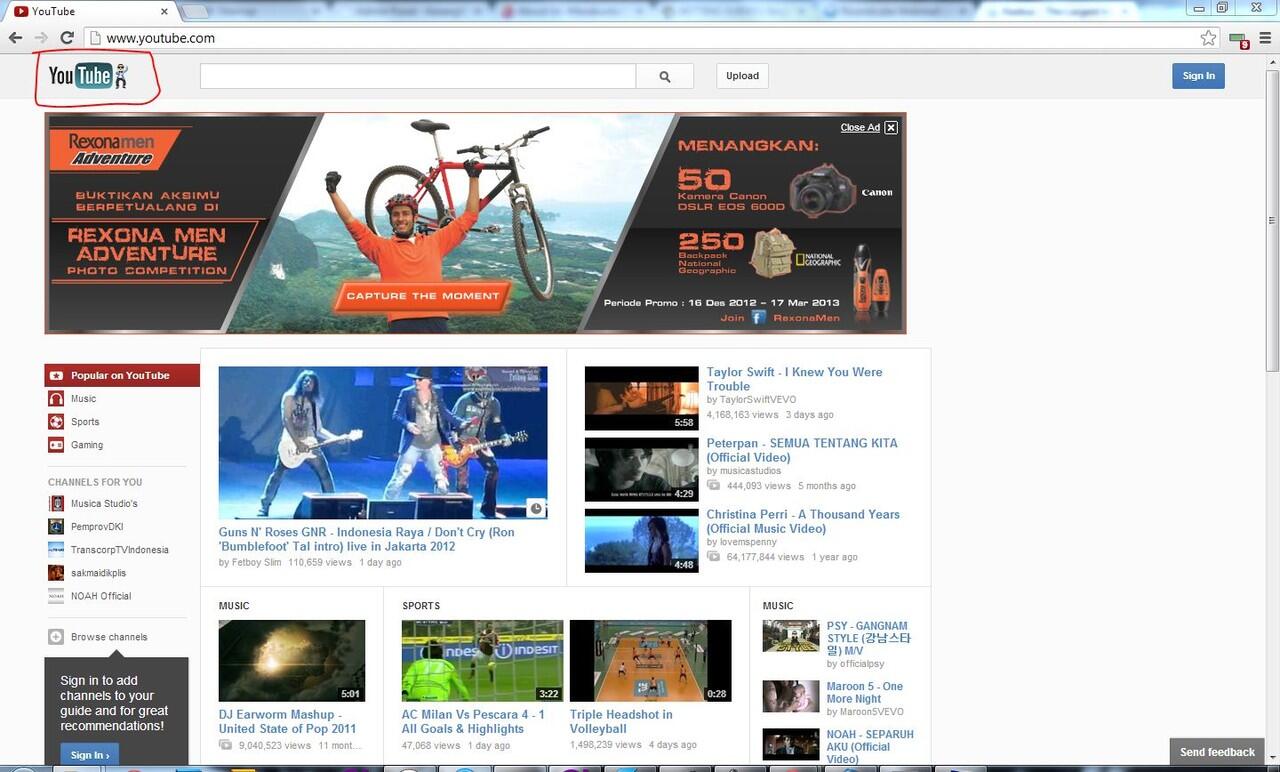Click Send feedback button

(x=1217, y=752)
